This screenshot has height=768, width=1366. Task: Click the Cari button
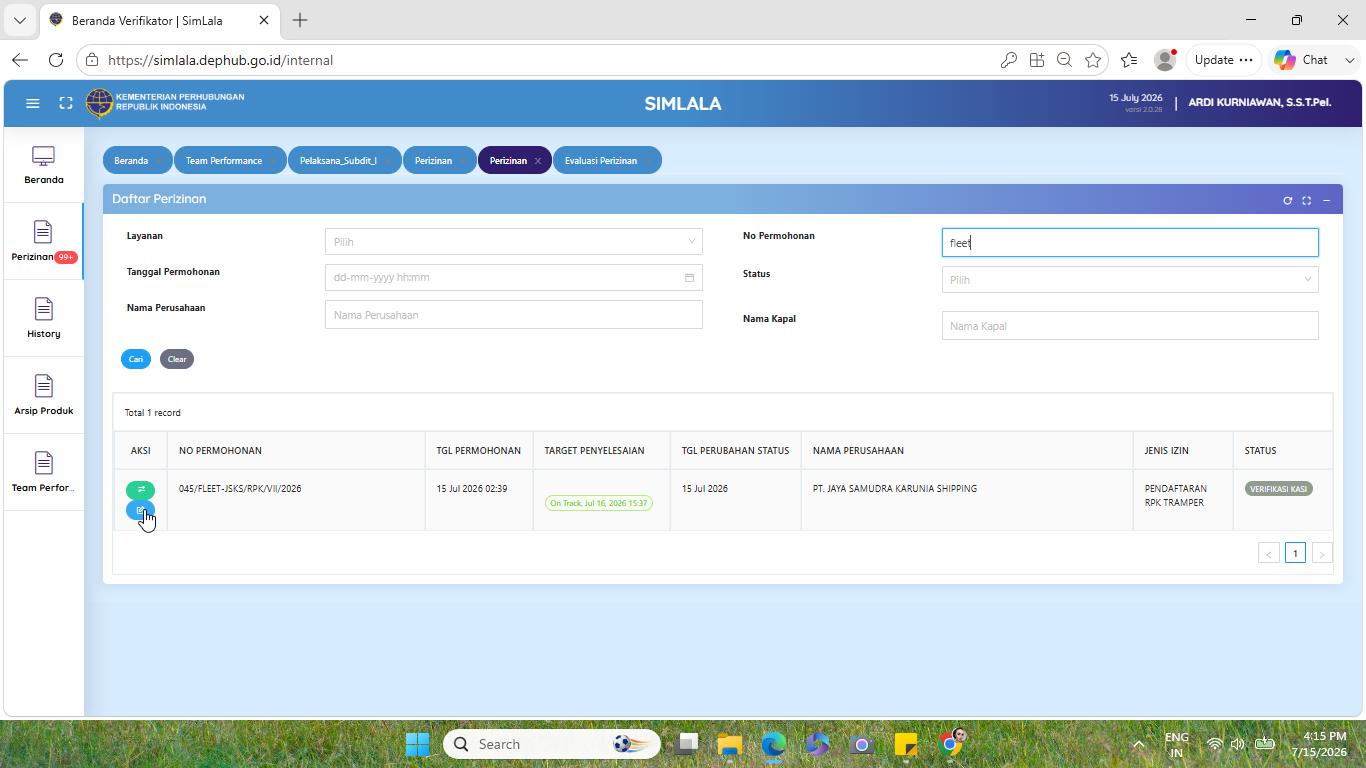(136, 359)
